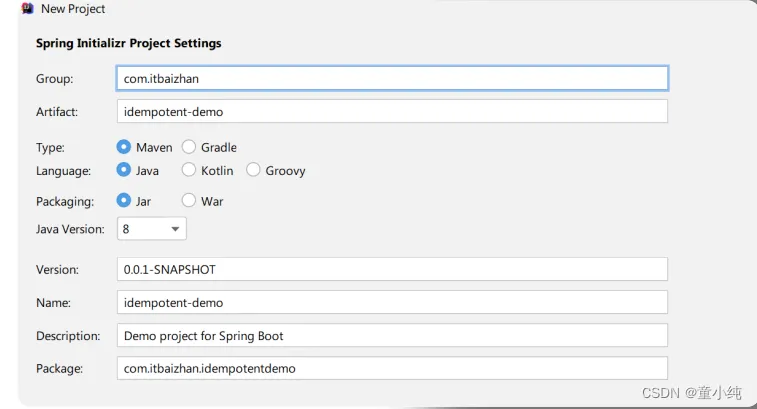757x409 pixels.
Task: Click the New Project window title
Action: click(73, 9)
